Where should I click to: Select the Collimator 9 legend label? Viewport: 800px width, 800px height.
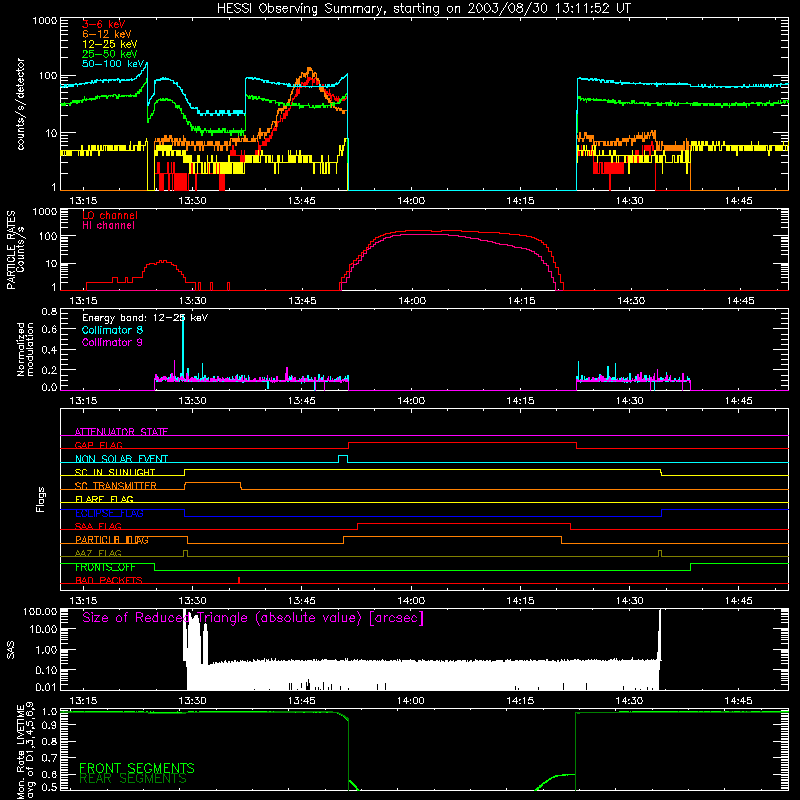pyautogui.click(x=112, y=342)
